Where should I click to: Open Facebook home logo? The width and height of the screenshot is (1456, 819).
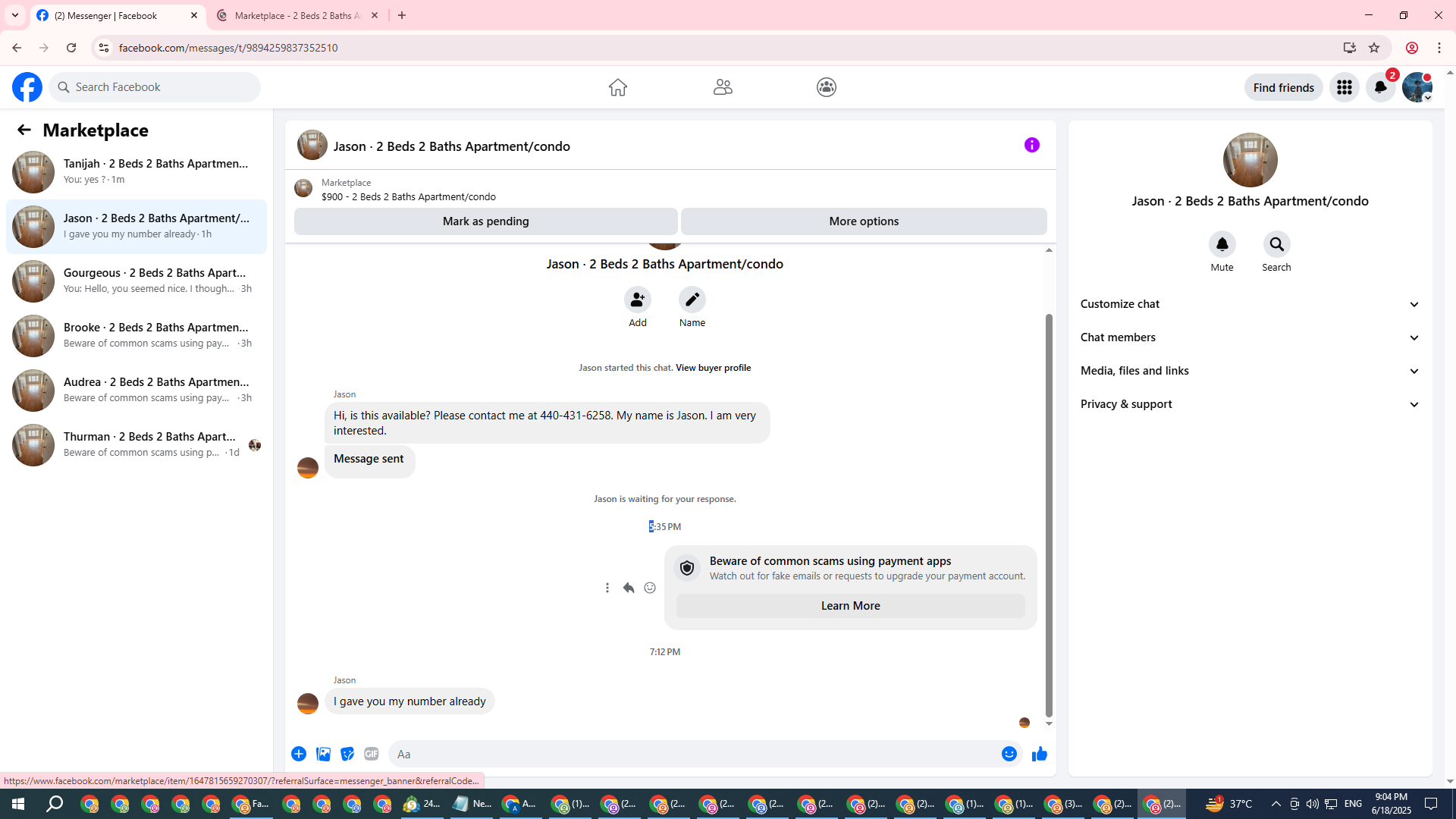click(x=27, y=87)
